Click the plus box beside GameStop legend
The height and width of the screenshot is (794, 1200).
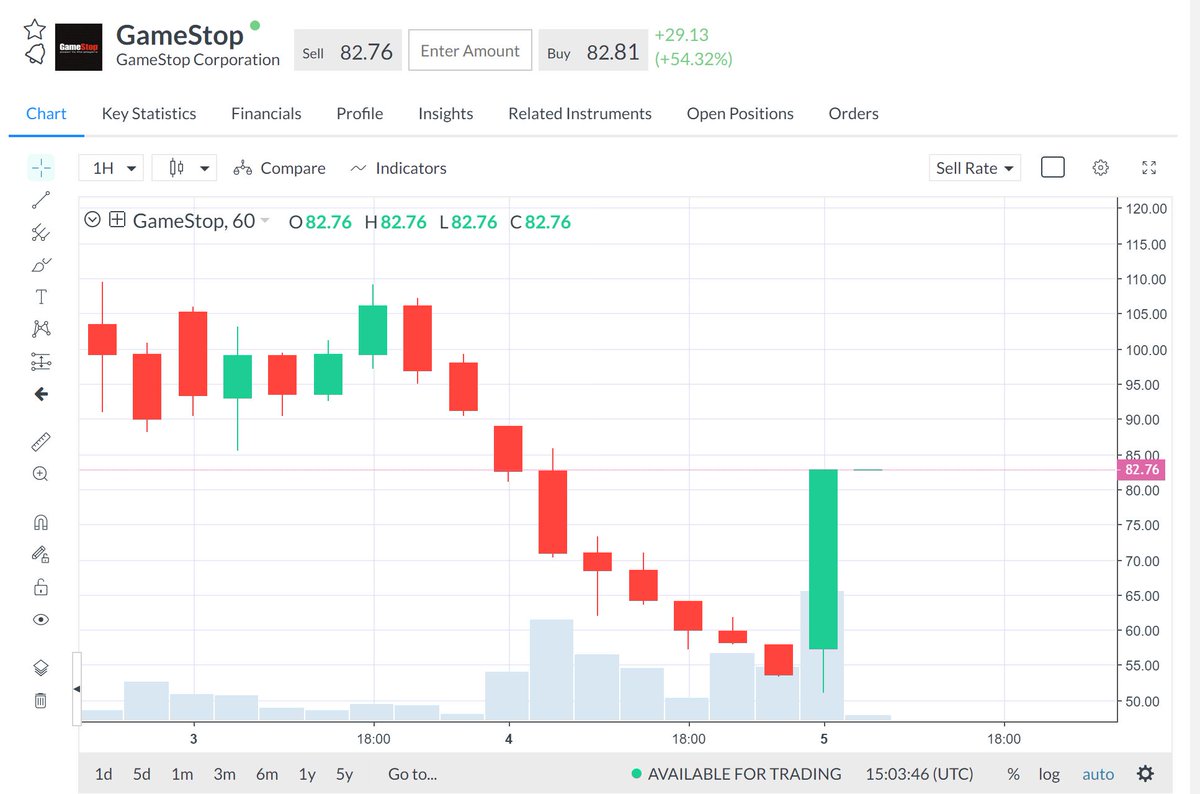click(x=117, y=220)
